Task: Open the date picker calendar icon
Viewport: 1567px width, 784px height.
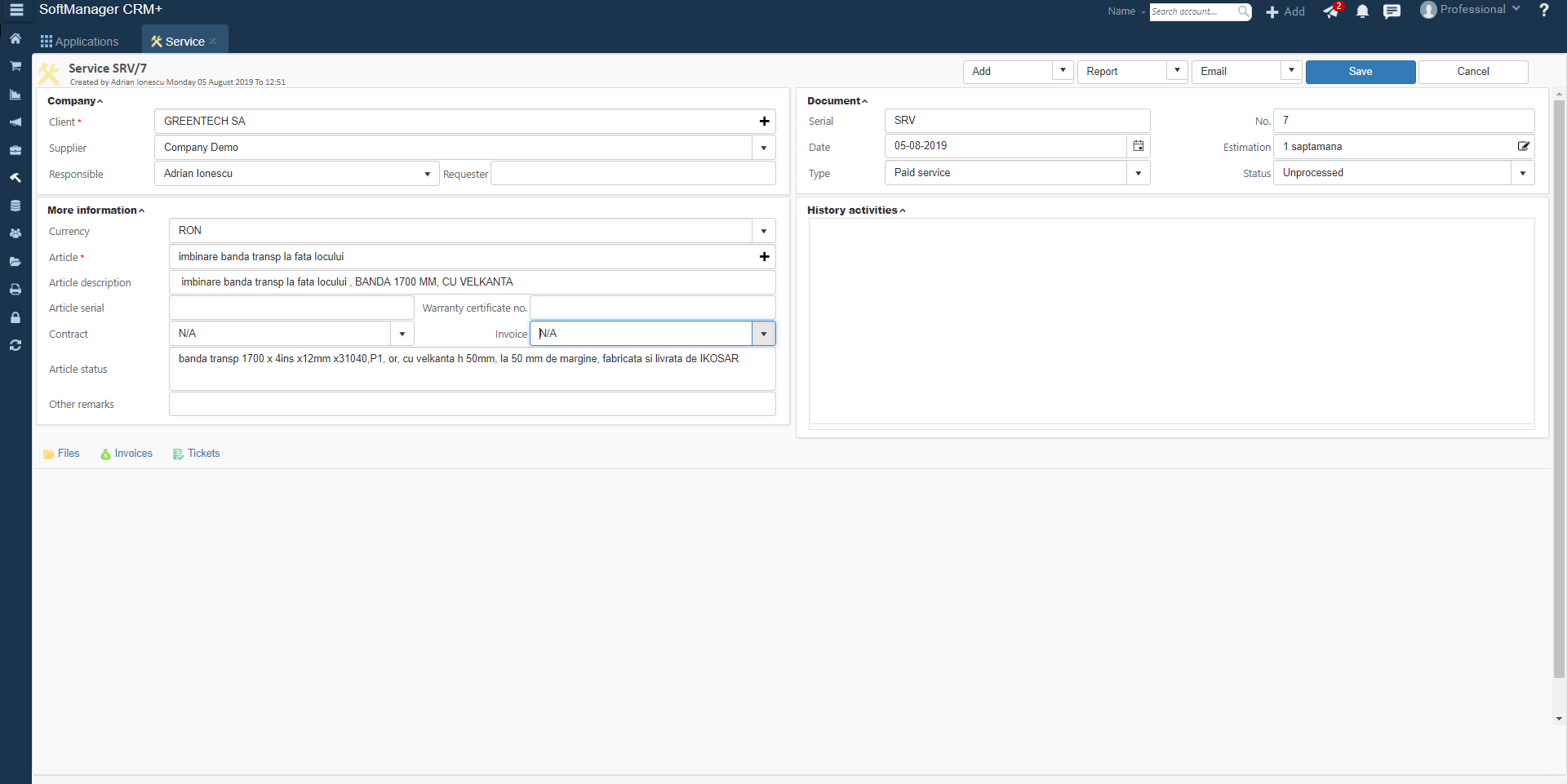Action: pos(1138,146)
